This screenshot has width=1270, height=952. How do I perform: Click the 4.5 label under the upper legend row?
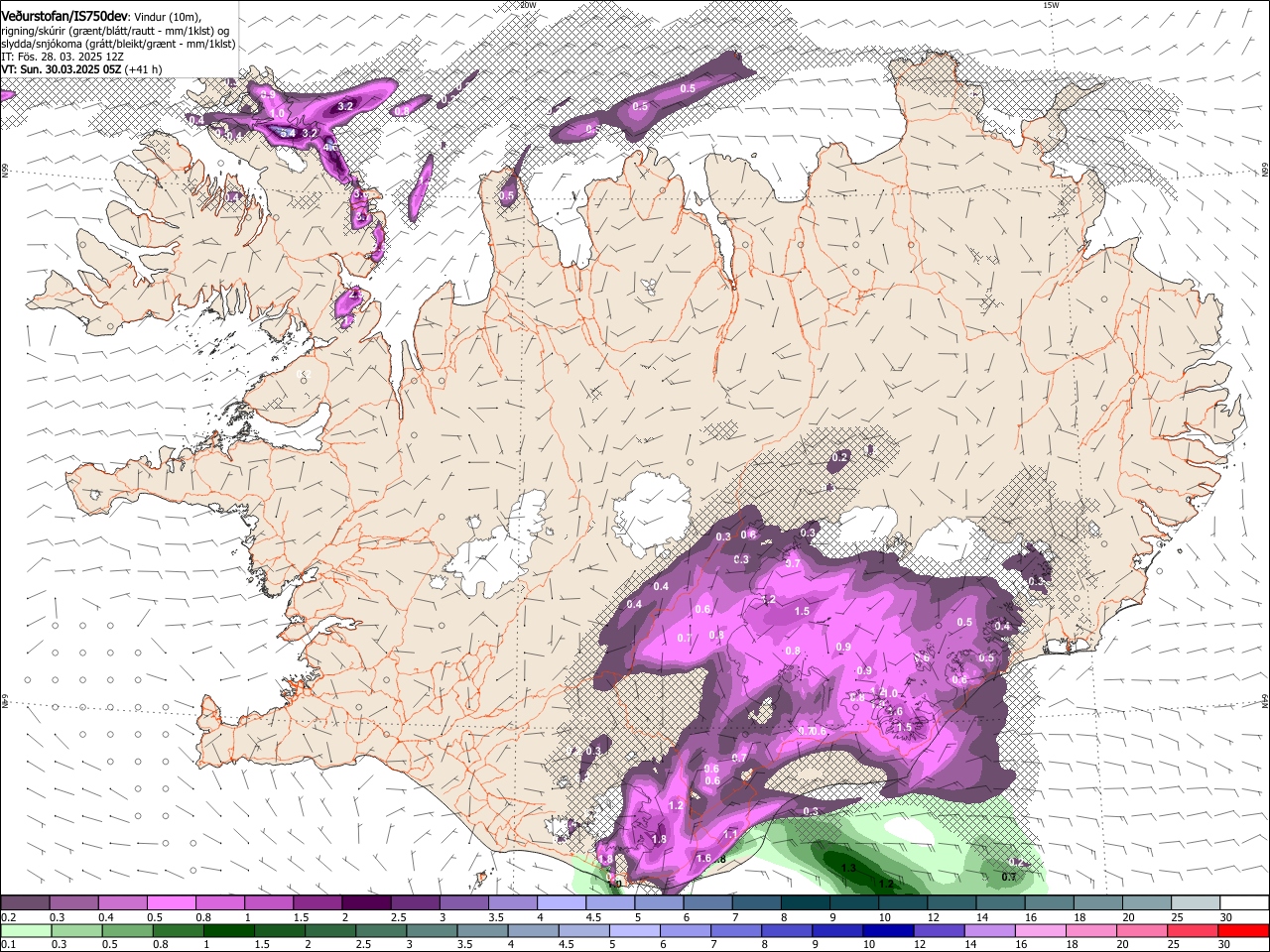tap(594, 917)
